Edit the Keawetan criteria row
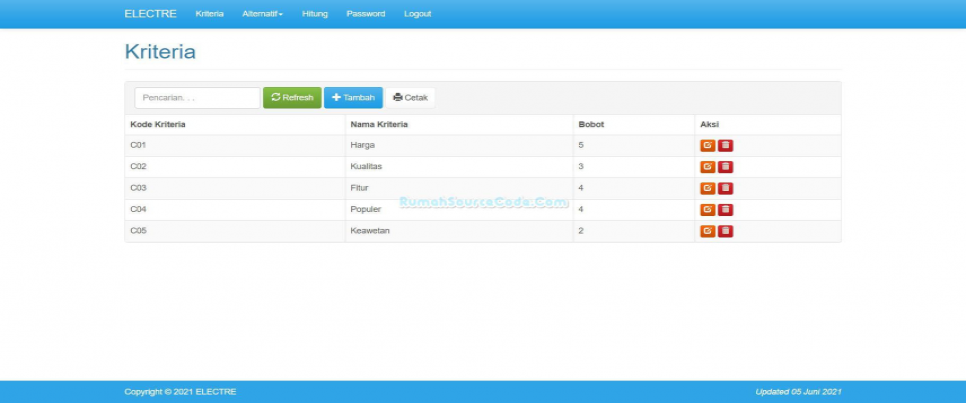Image resolution: width=966 pixels, height=403 pixels. [708, 231]
